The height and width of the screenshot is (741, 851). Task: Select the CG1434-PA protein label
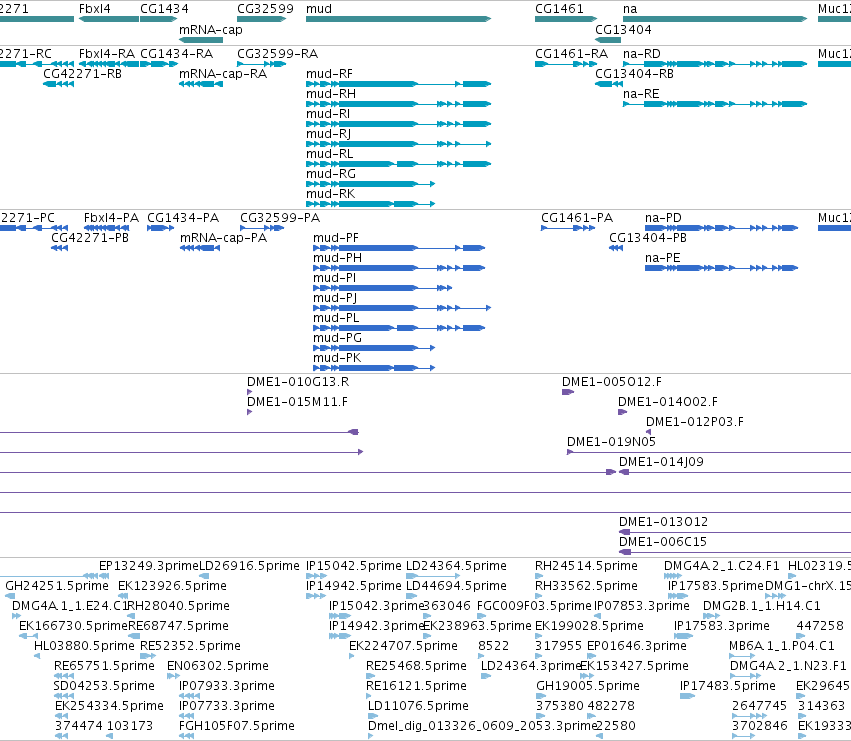point(183,218)
